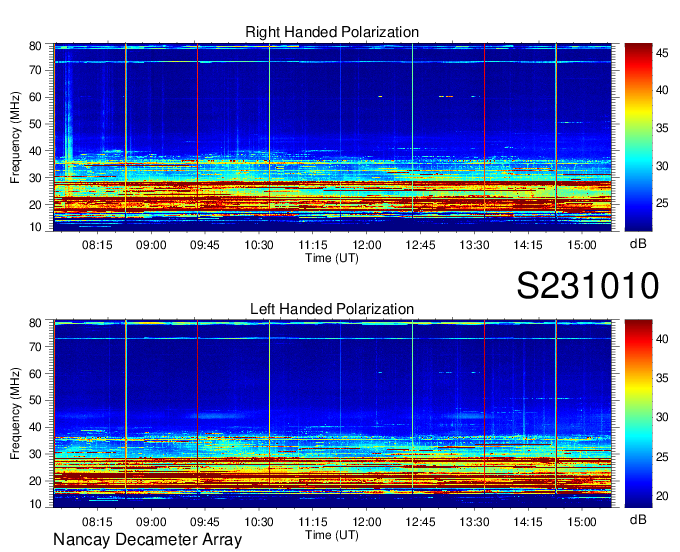The image size is (680, 552).
Task: Click 'Frequency (MHz)' label of Left Handed plot
Action: click(15, 414)
